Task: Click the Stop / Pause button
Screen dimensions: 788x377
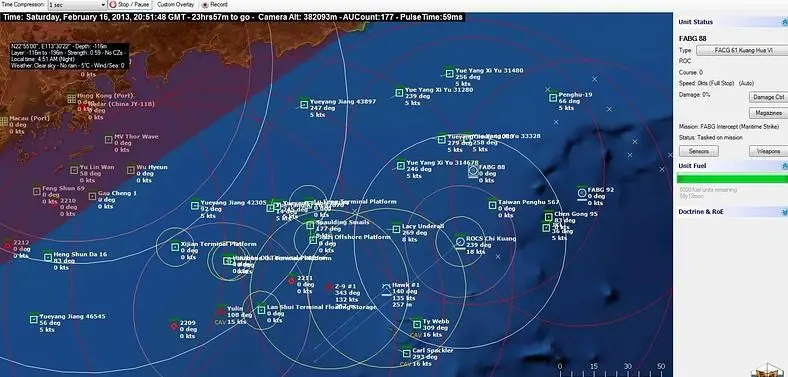Action: coord(130,5)
